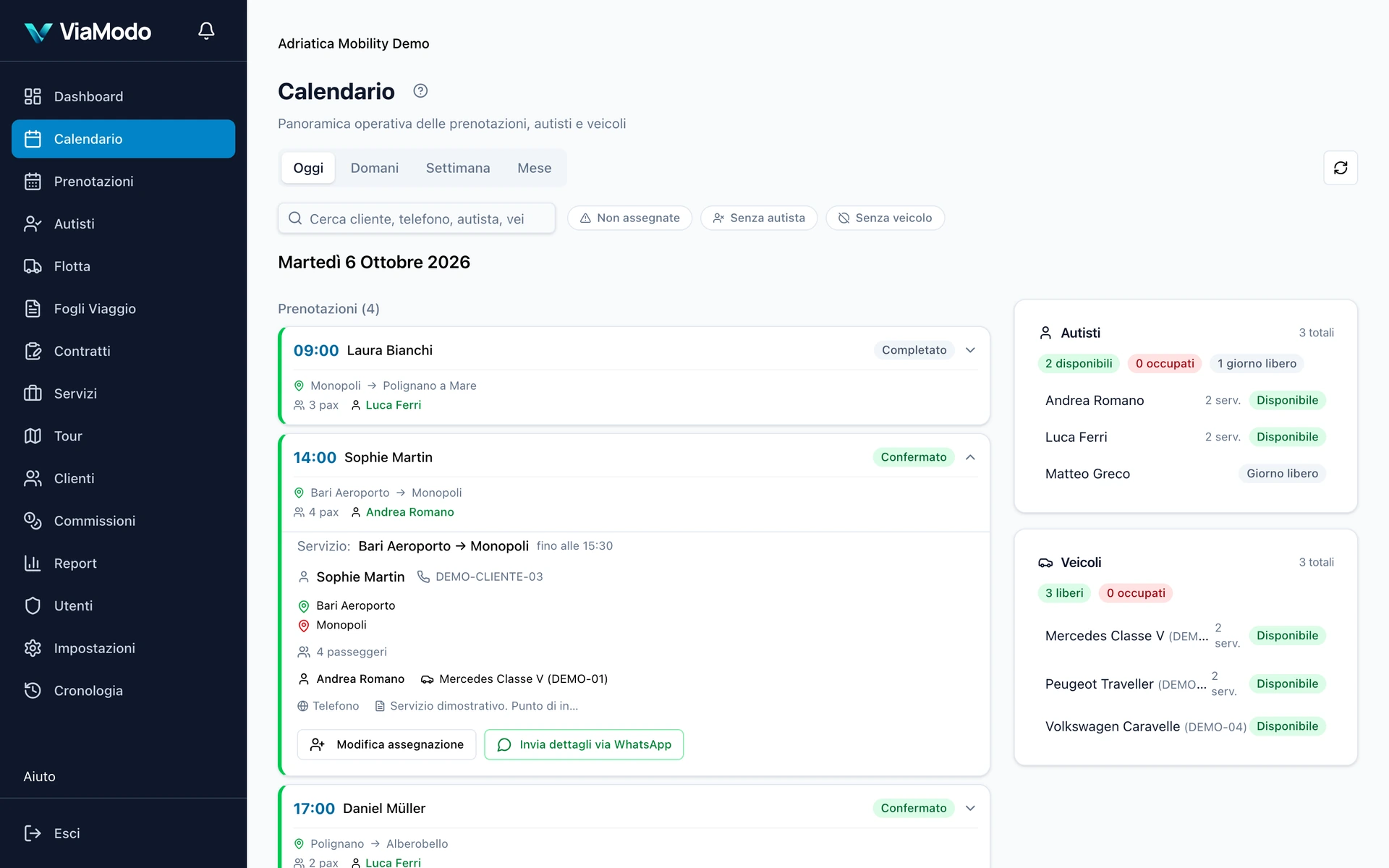
Task: Open Flotta from the sidebar
Action: [123, 266]
